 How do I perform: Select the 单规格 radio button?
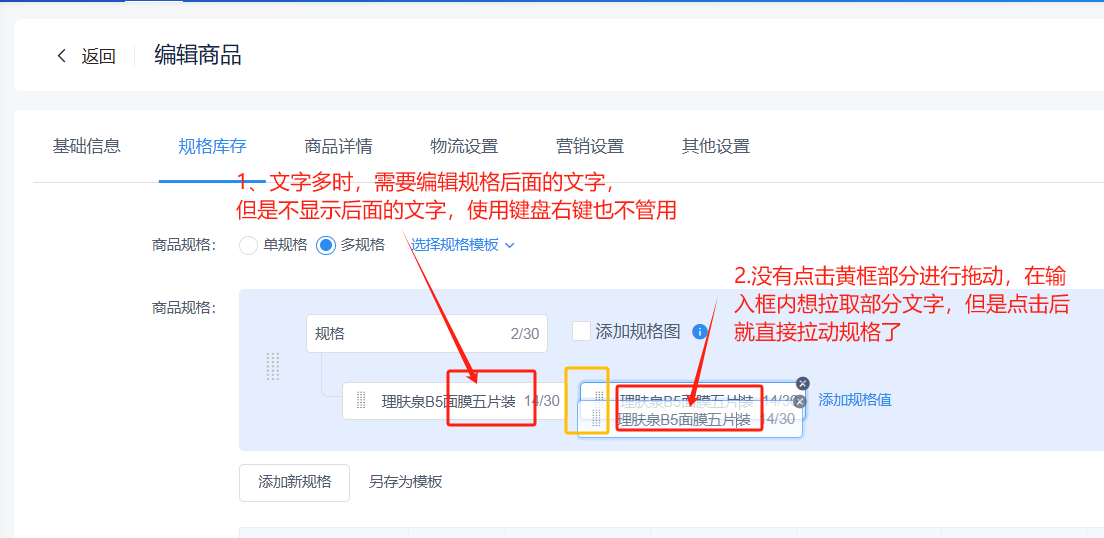[x=249, y=245]
